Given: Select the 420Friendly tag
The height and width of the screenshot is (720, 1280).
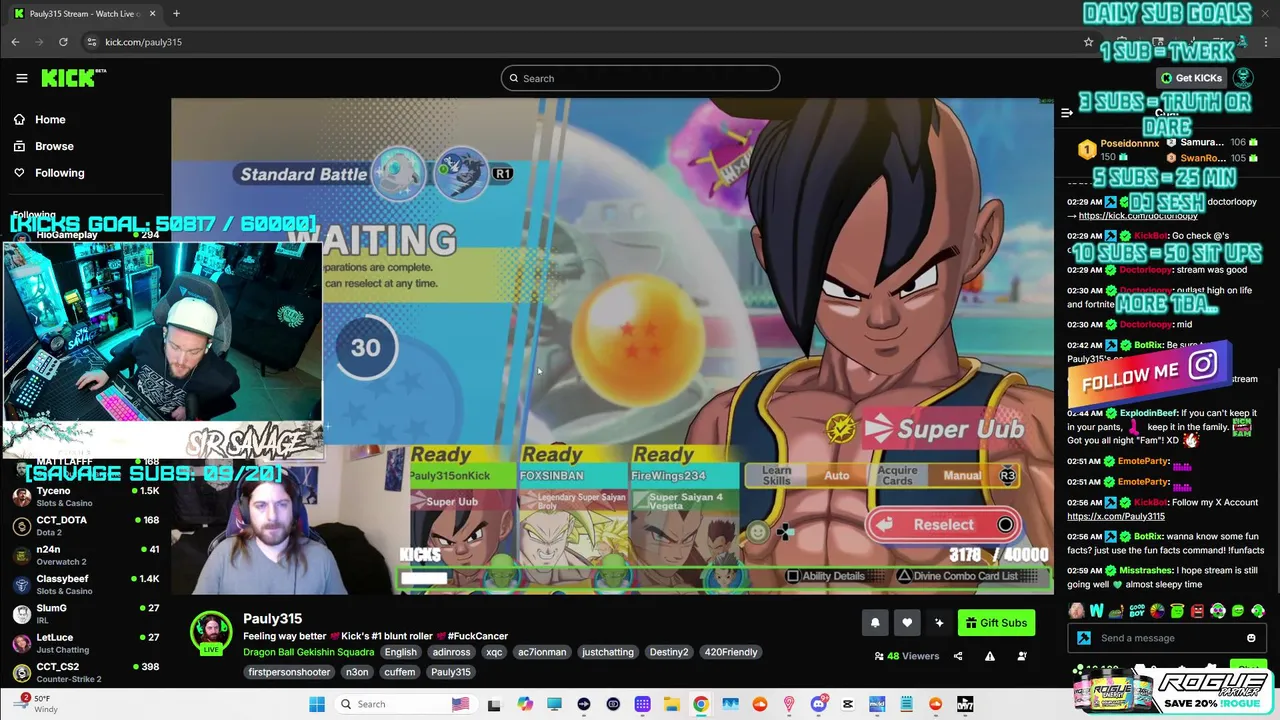Looking at the screenshot, I should [731, 652].
